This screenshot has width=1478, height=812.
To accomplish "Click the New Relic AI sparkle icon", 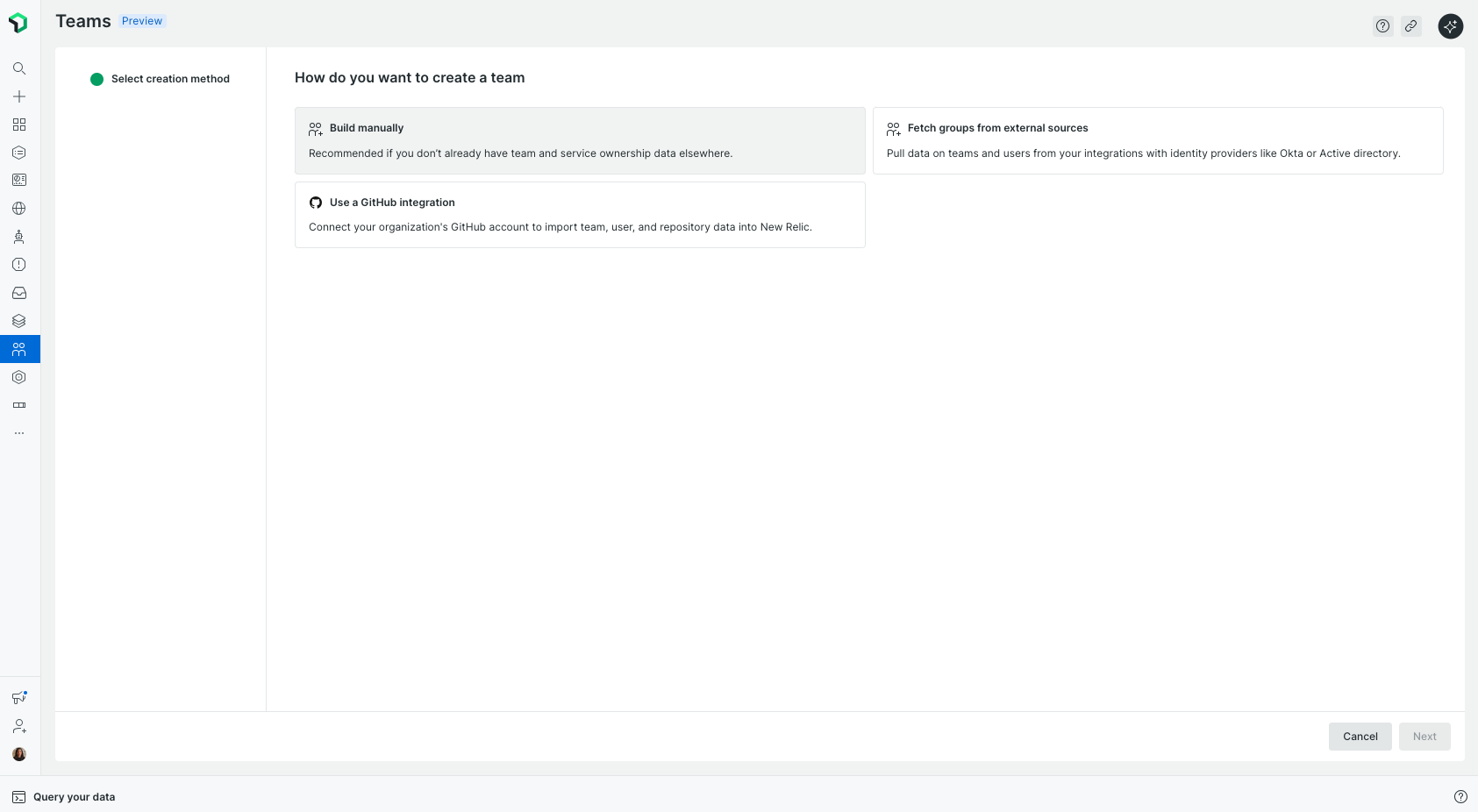I will 1451,26.
